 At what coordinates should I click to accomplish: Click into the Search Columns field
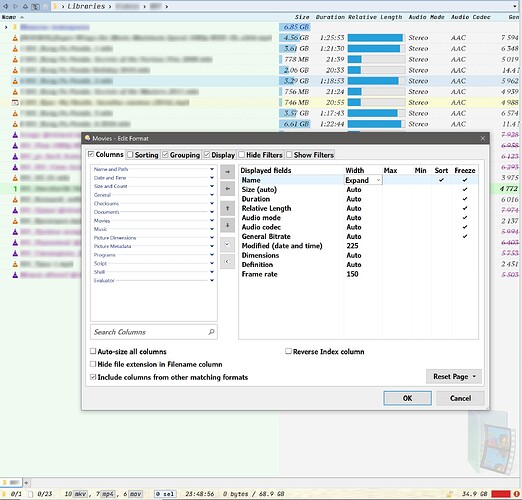pyautogui.click(x=148, y=332)
